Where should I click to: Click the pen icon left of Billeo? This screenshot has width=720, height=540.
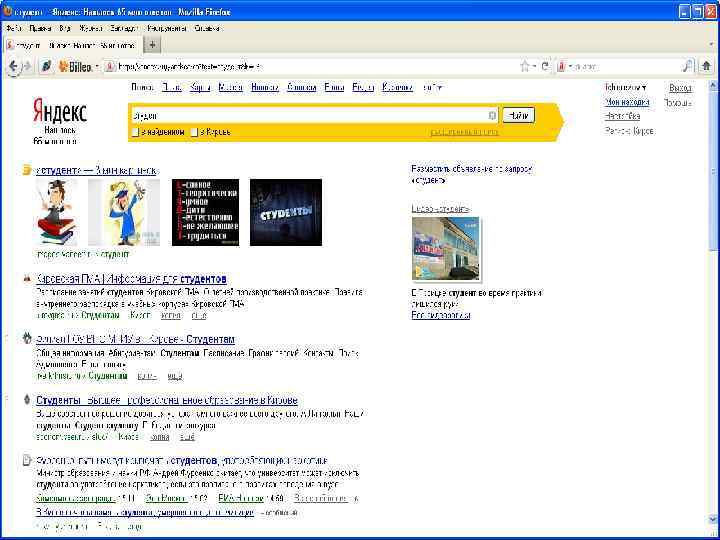point(46,67)
